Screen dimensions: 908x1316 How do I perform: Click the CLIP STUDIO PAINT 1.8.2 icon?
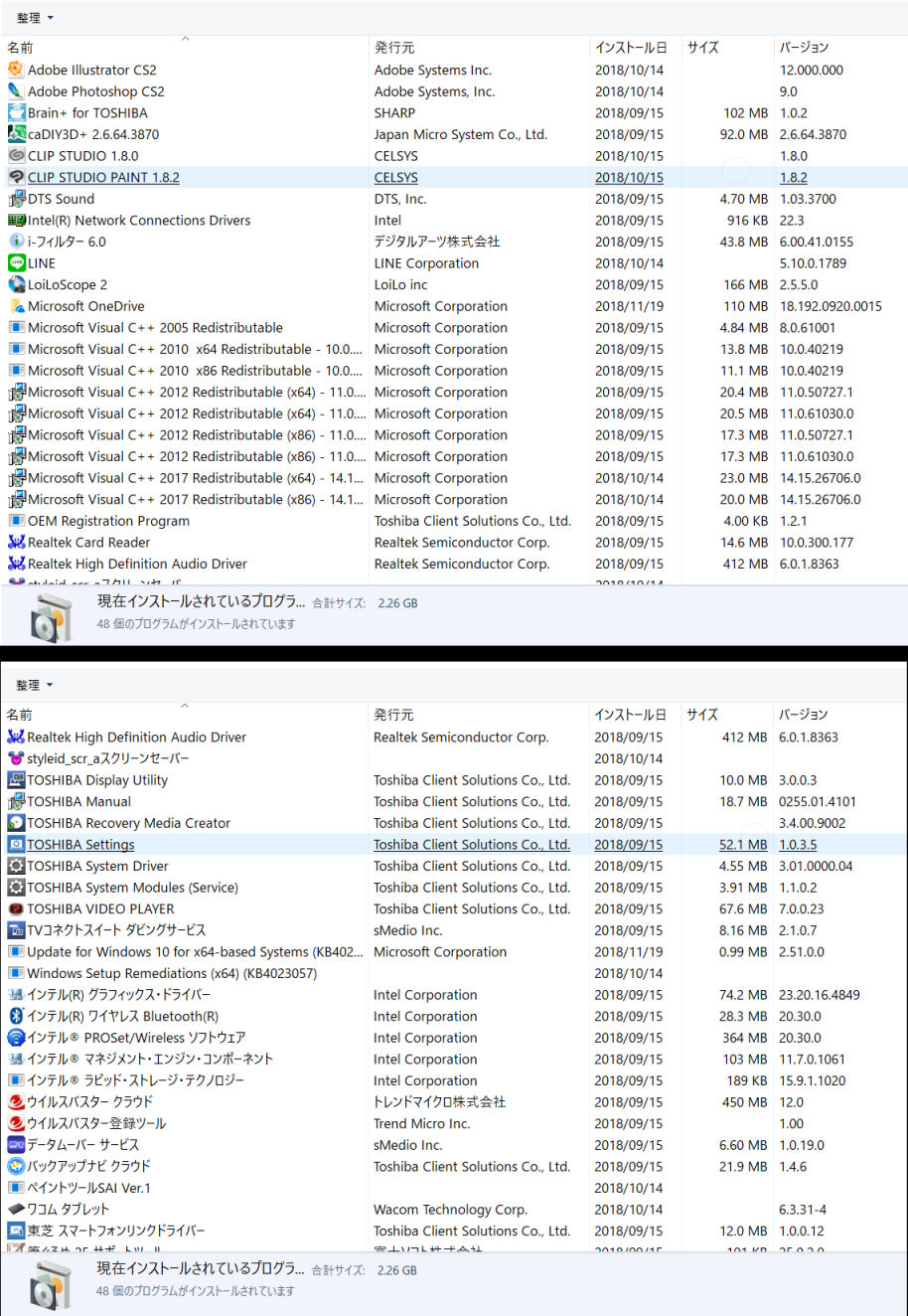[16, 177]
